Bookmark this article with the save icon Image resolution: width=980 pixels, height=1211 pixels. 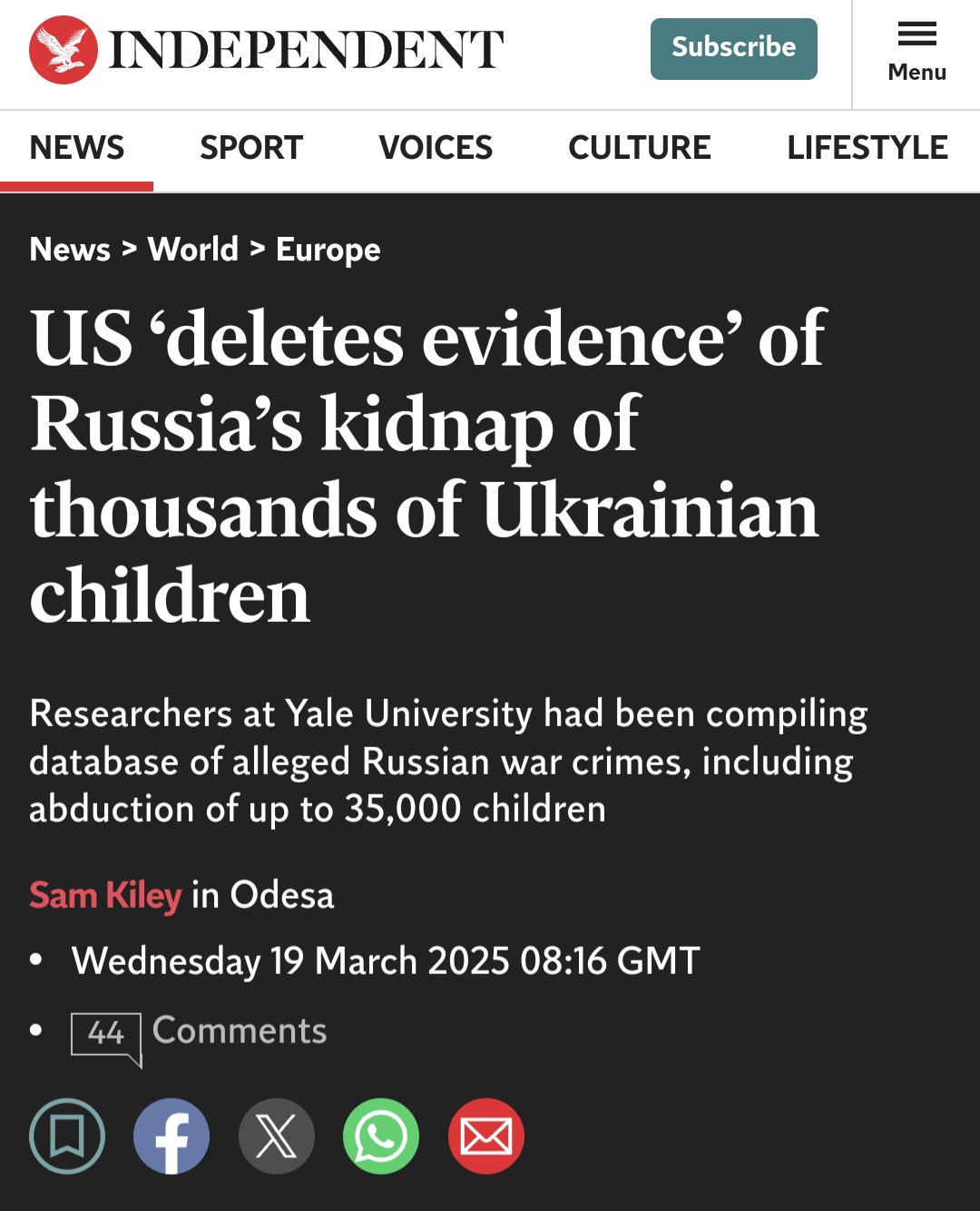[x=67, y=1136]
